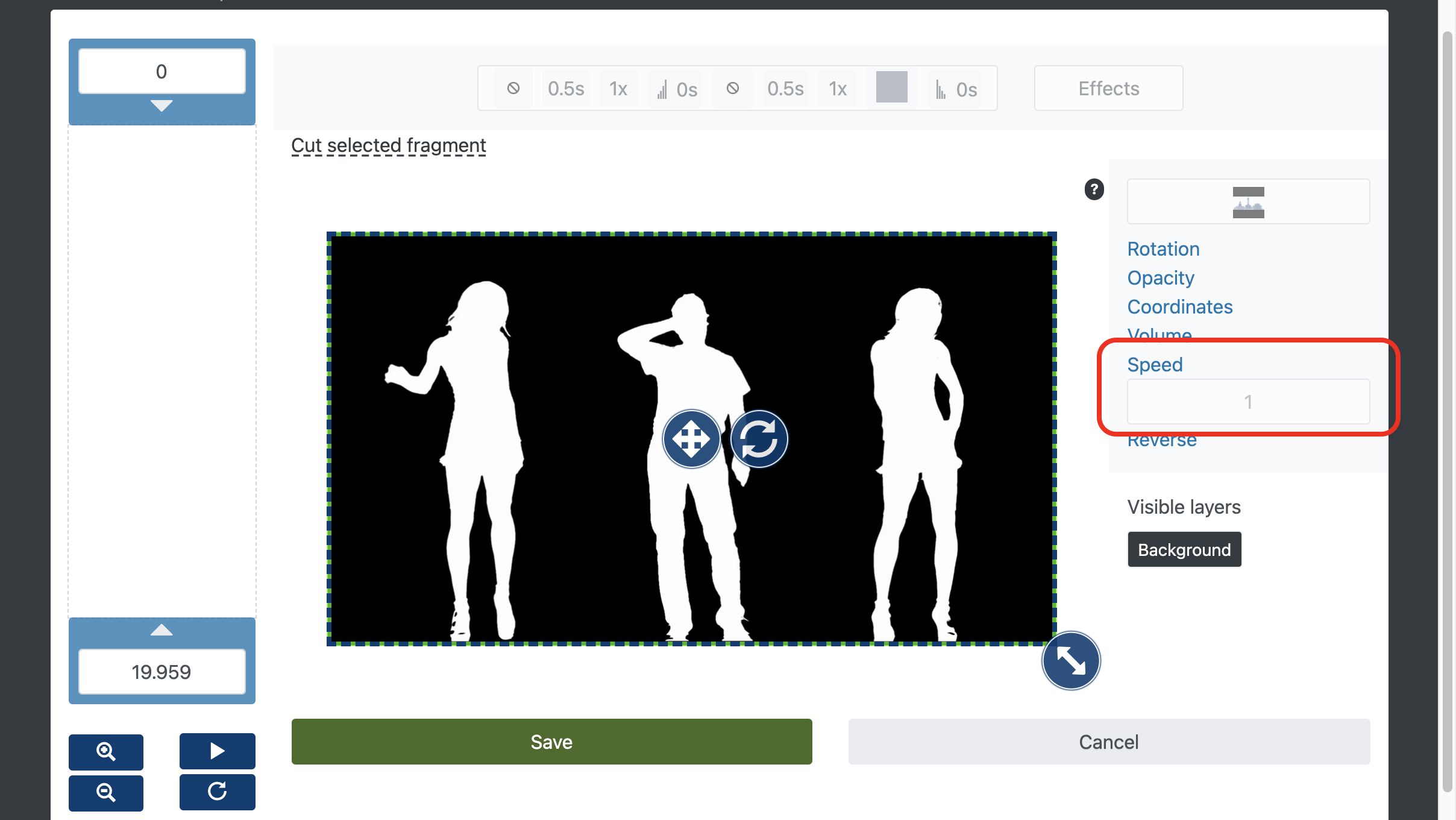Click the resize handle icon bottom-right
Screen dimensions: 1456x820
[x=1072, y=660]
